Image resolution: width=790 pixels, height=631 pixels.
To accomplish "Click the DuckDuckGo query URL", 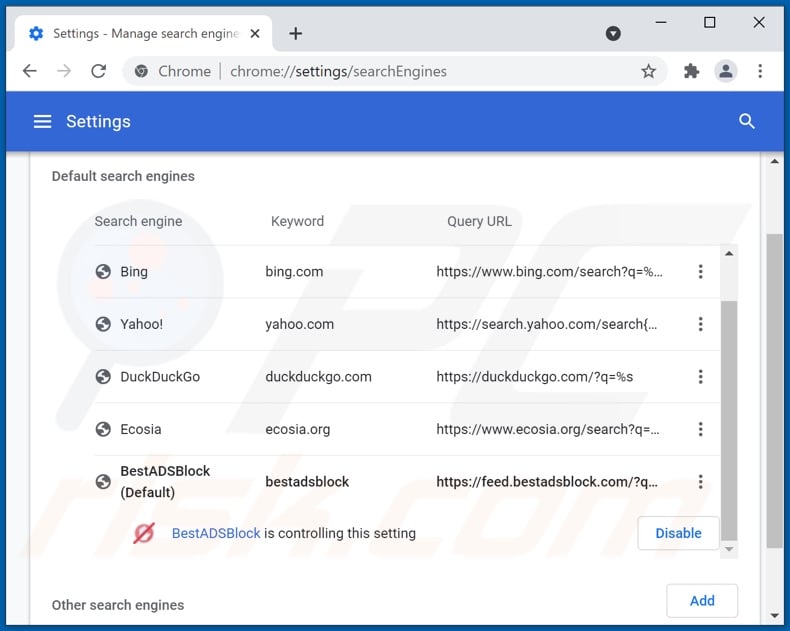I will tap(535, 376).
